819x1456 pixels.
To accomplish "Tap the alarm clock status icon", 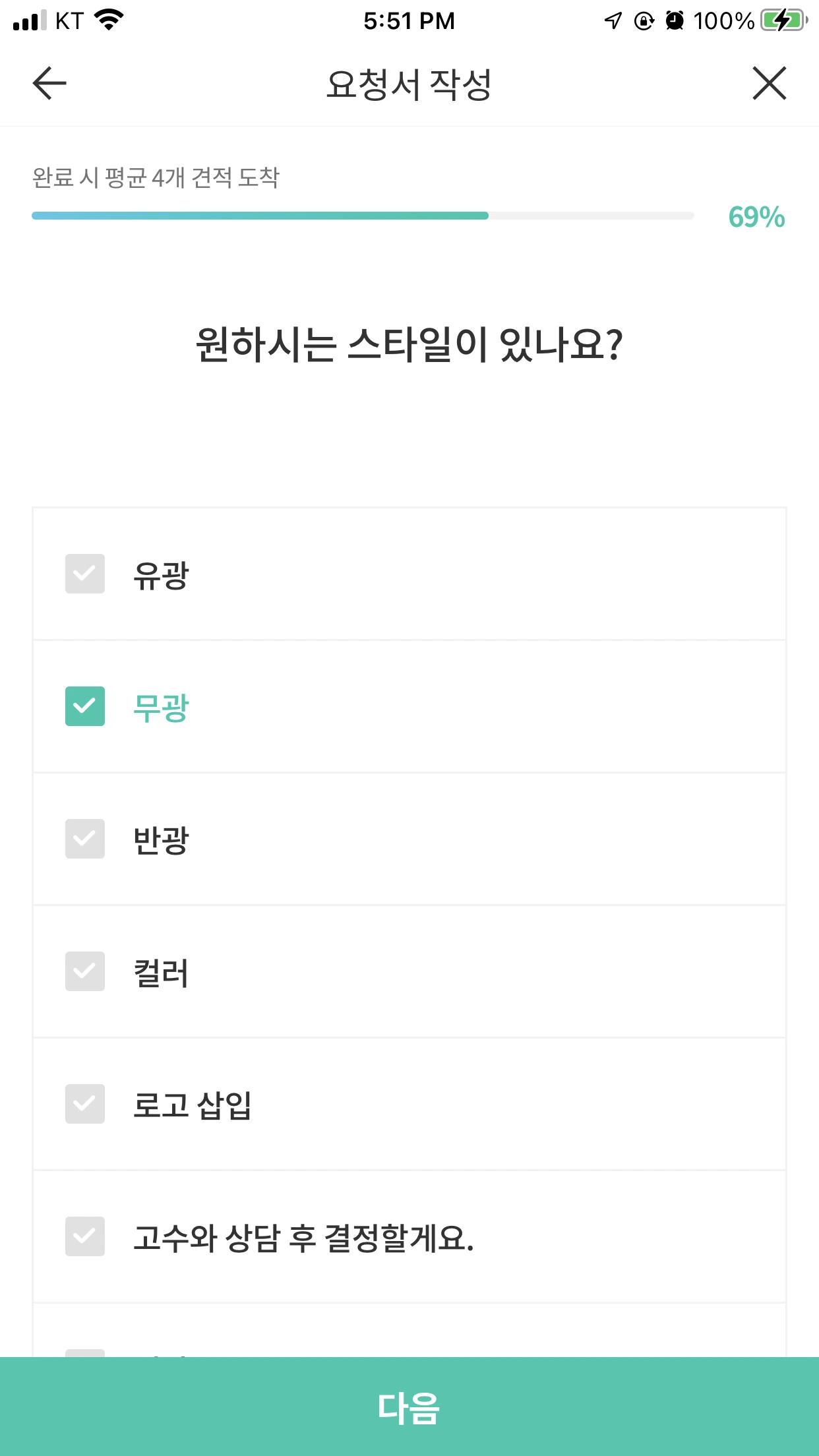I will pyautogui.click(x=675, y=20).
